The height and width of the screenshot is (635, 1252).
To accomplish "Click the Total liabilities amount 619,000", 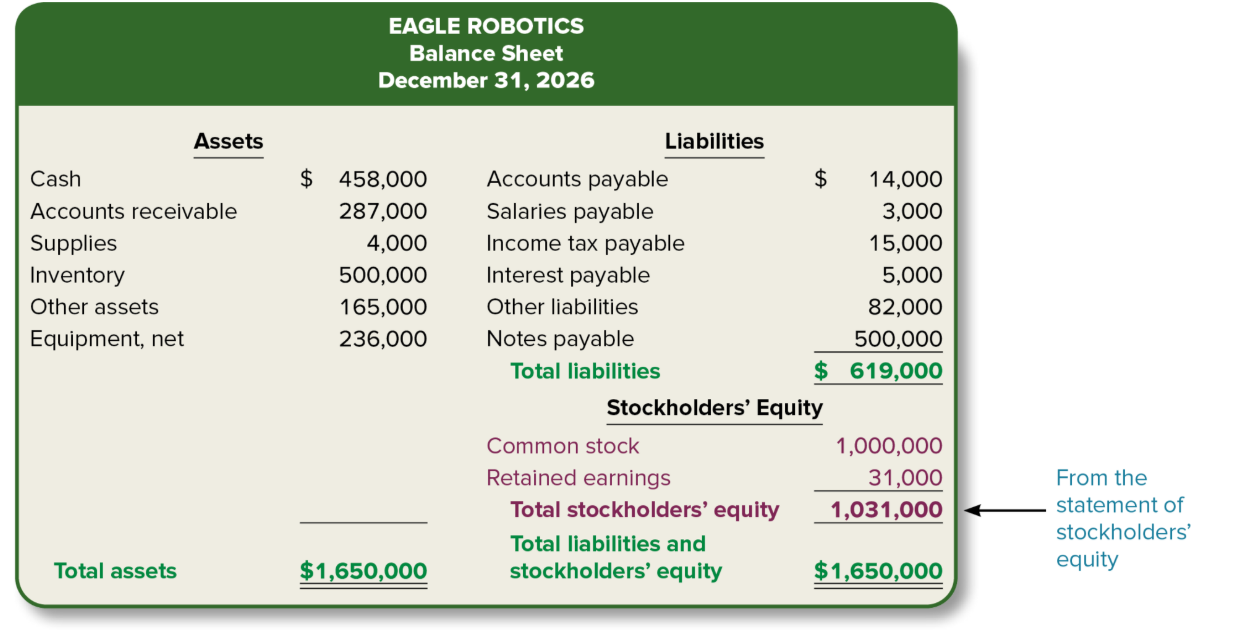I will pos(895,371).
